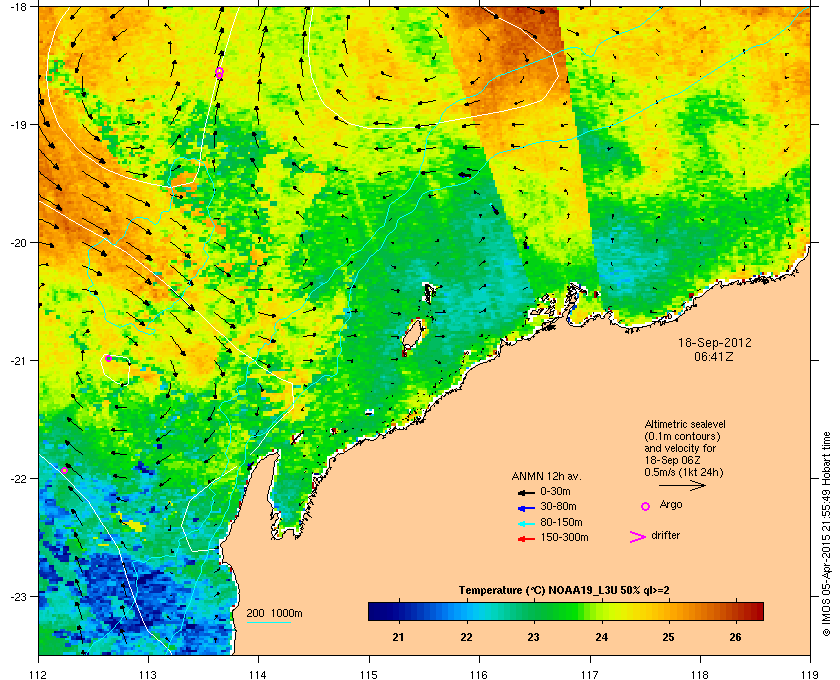Click the magenta Argo circle in legend
840x680 pixels.
[x=646, y=506]
